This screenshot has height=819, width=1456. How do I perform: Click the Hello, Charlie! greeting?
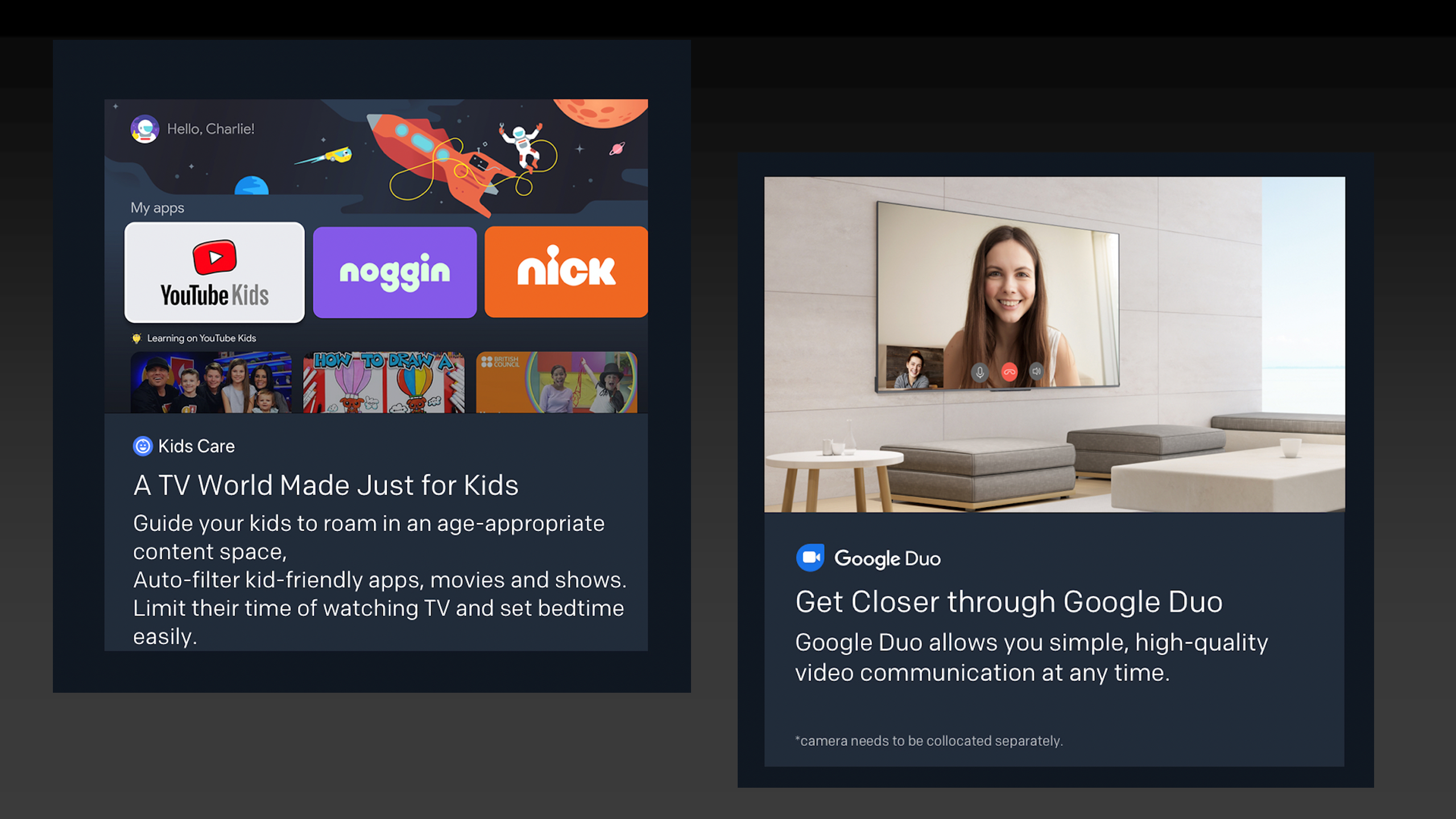210,129
